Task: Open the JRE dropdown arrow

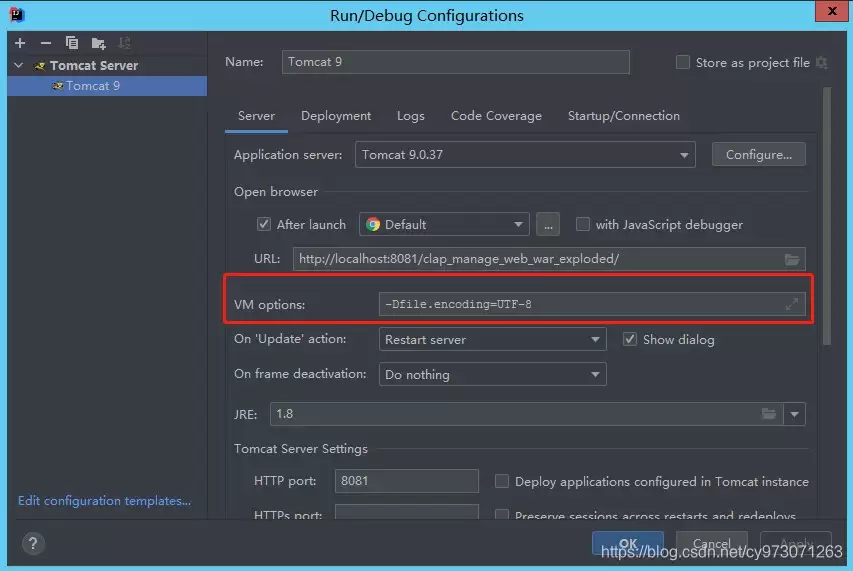Action: pos(794,414)
